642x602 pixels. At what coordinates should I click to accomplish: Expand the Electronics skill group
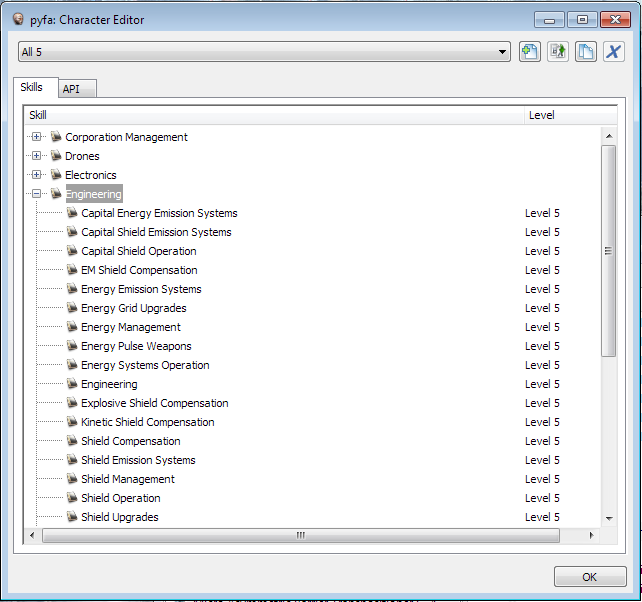coord(36,175)
